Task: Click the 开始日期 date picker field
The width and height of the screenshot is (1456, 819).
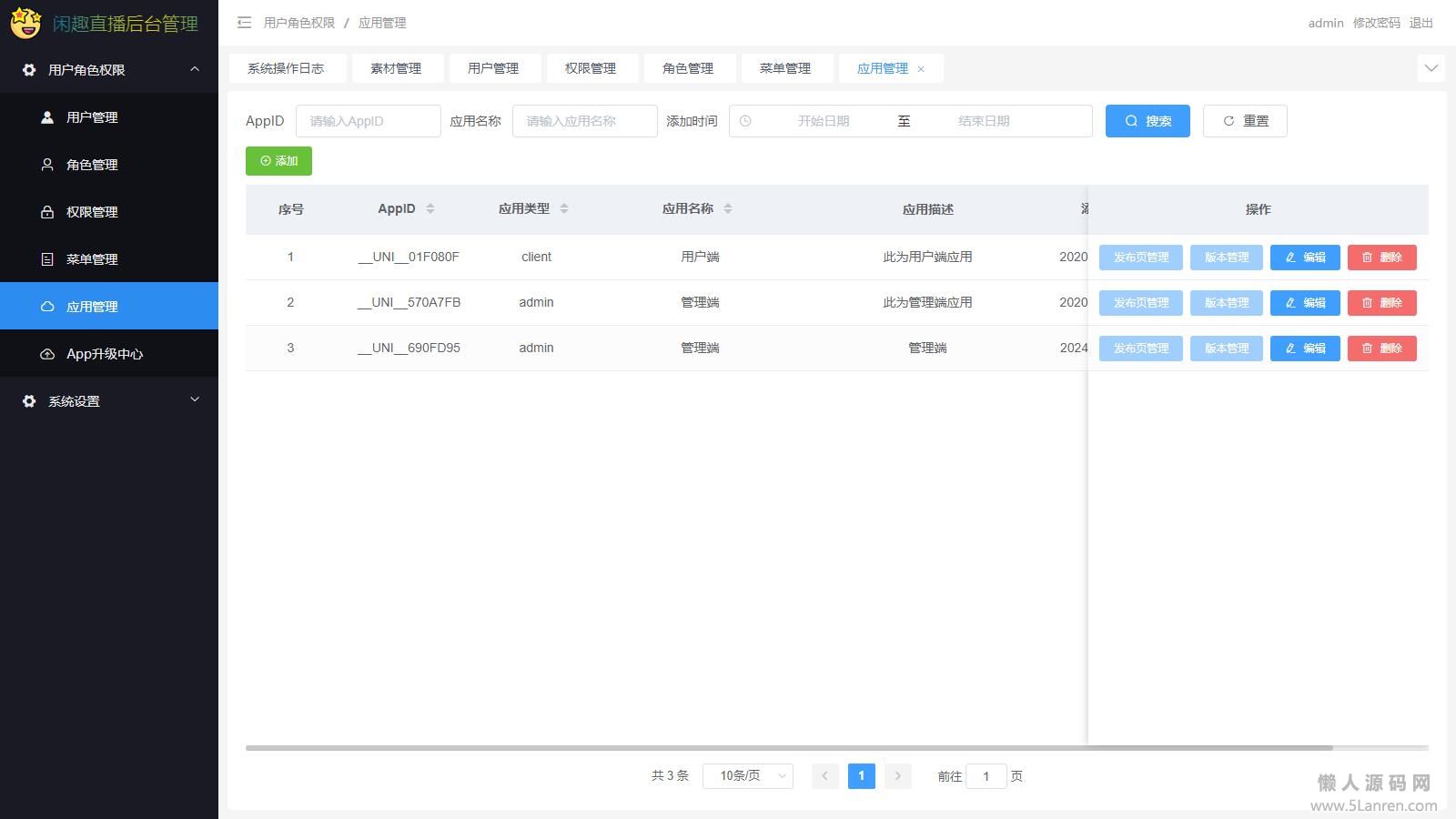Action: pyautogui.click(x=824, y=121)
